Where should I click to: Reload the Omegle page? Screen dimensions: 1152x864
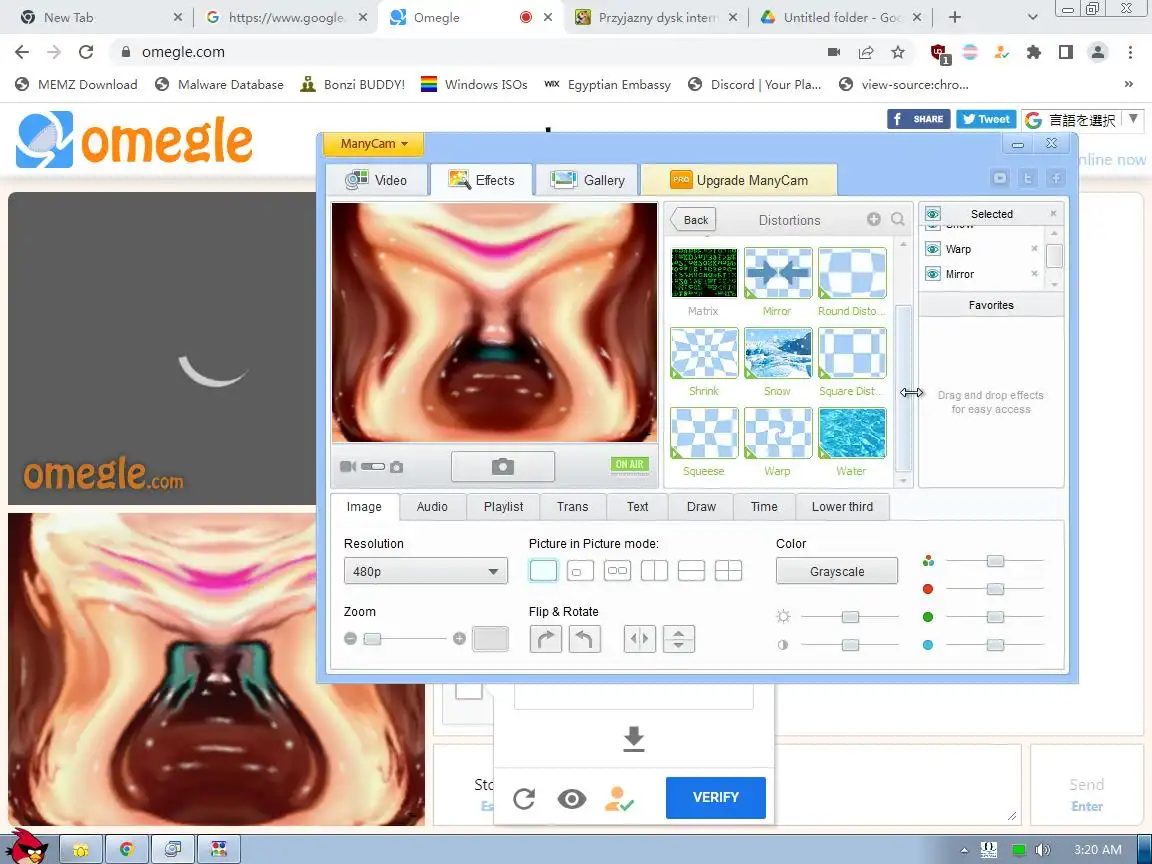pos(86,51)
